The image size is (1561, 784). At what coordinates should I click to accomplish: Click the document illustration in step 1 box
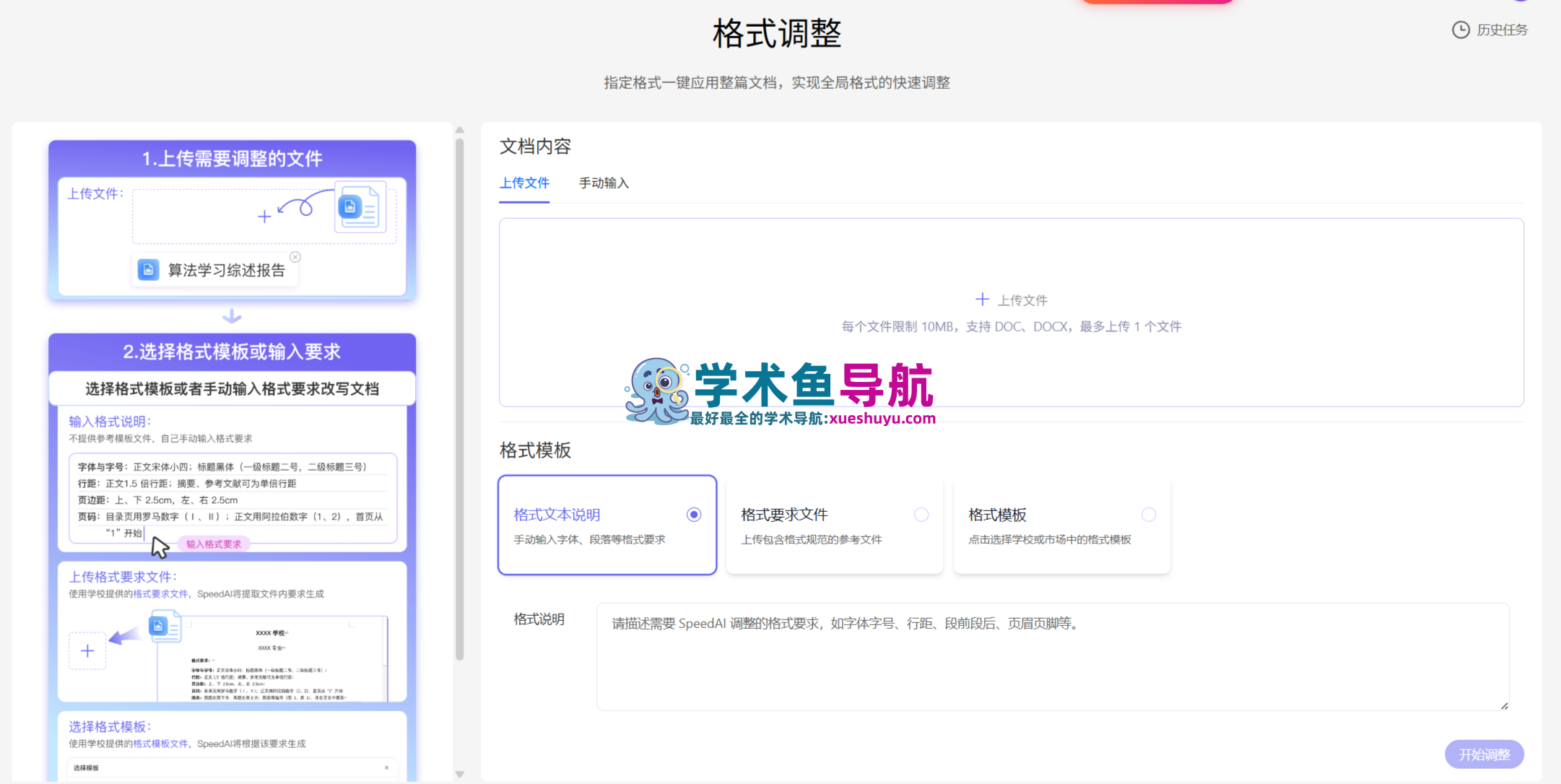click(x=359, y=208)
